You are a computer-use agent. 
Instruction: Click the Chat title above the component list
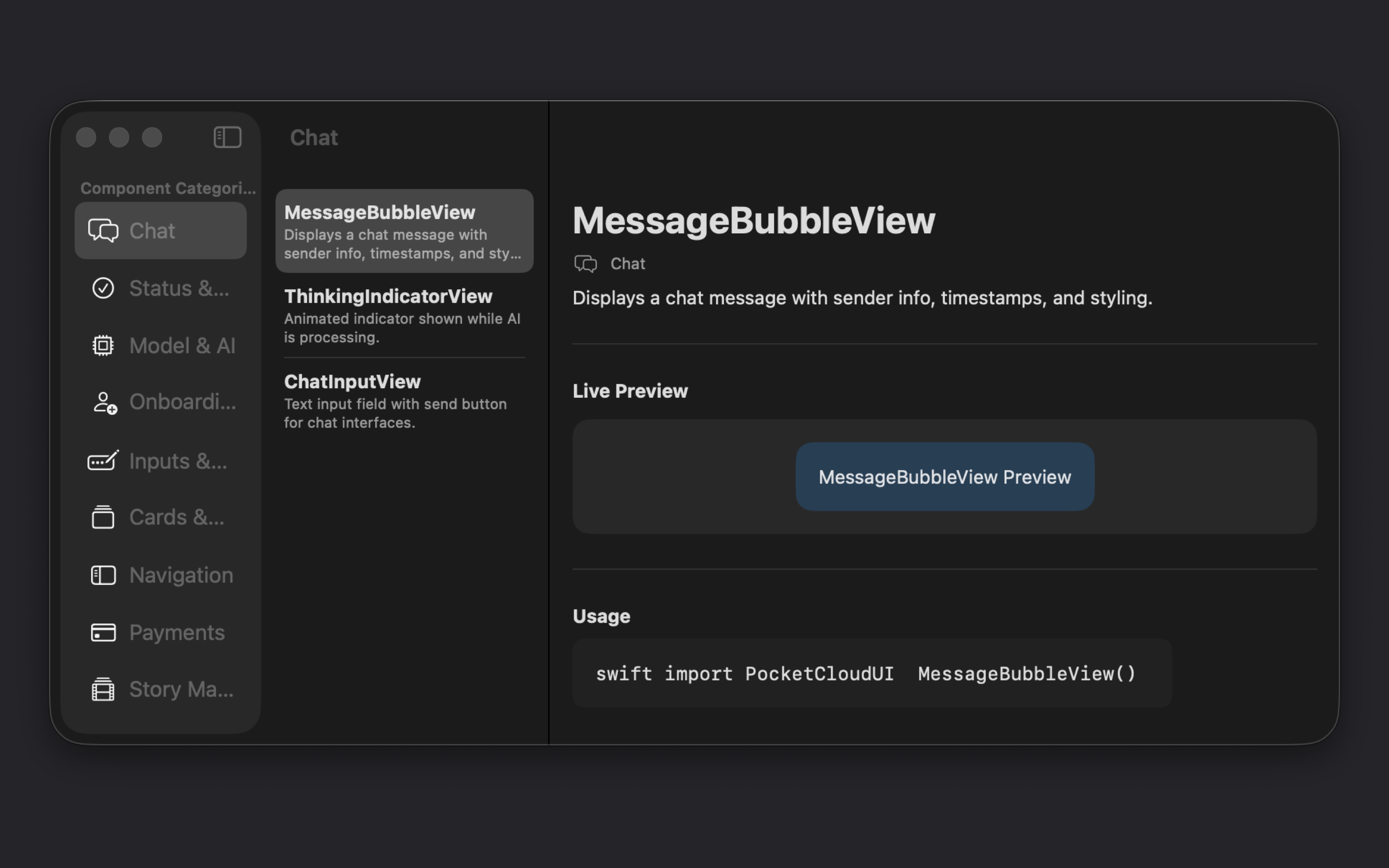314,138
